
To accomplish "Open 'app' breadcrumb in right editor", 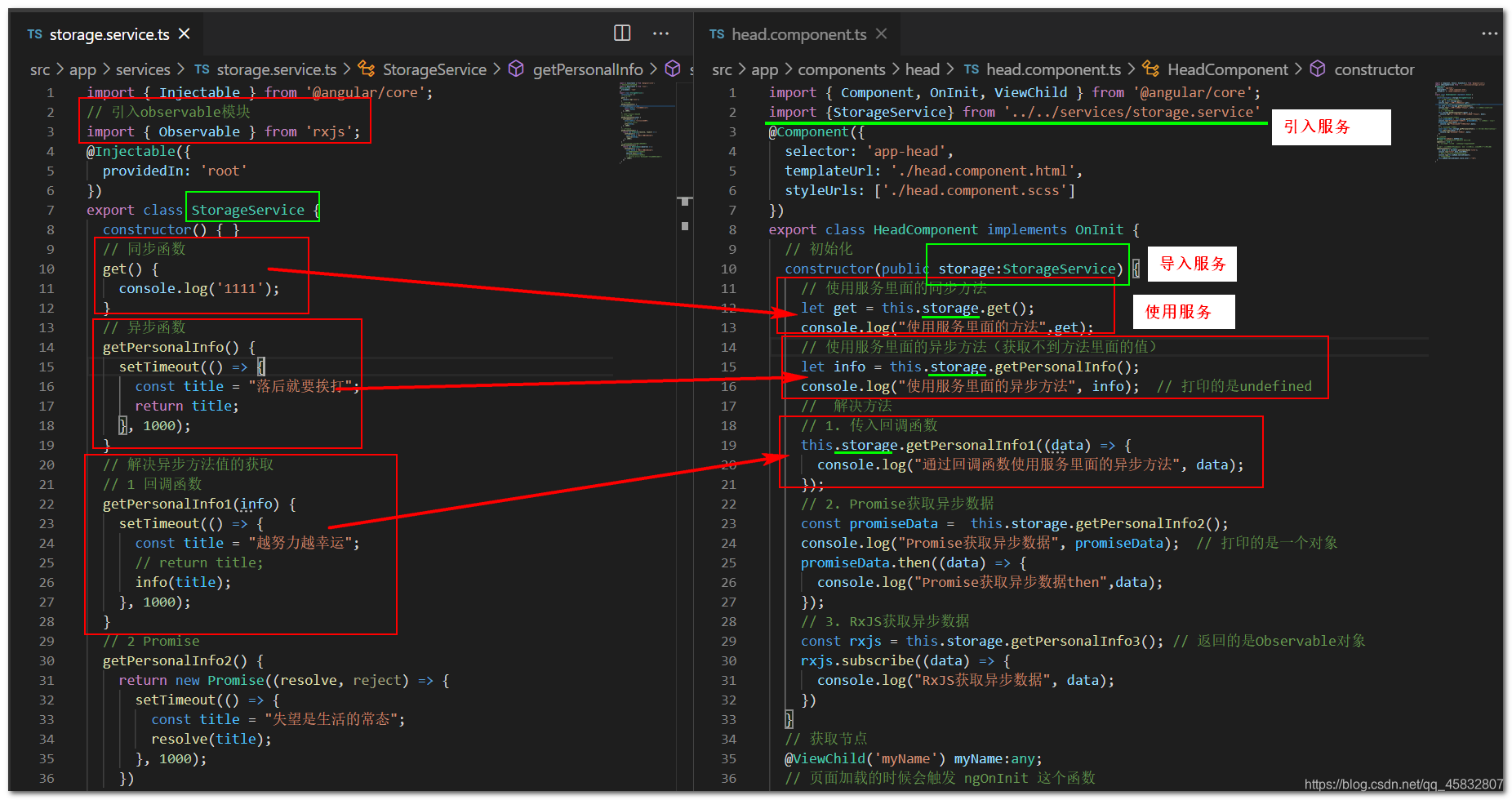I will [x=765, y=70].
